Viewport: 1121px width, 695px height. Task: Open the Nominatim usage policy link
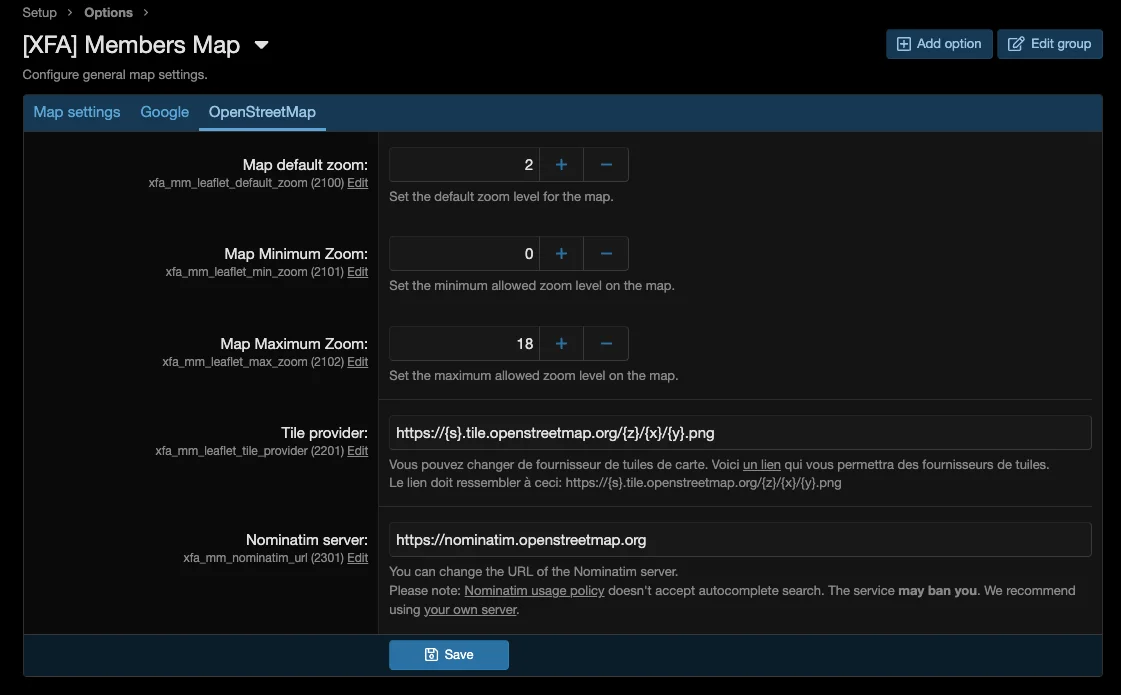pyautogui.click(x=534, y=591)
